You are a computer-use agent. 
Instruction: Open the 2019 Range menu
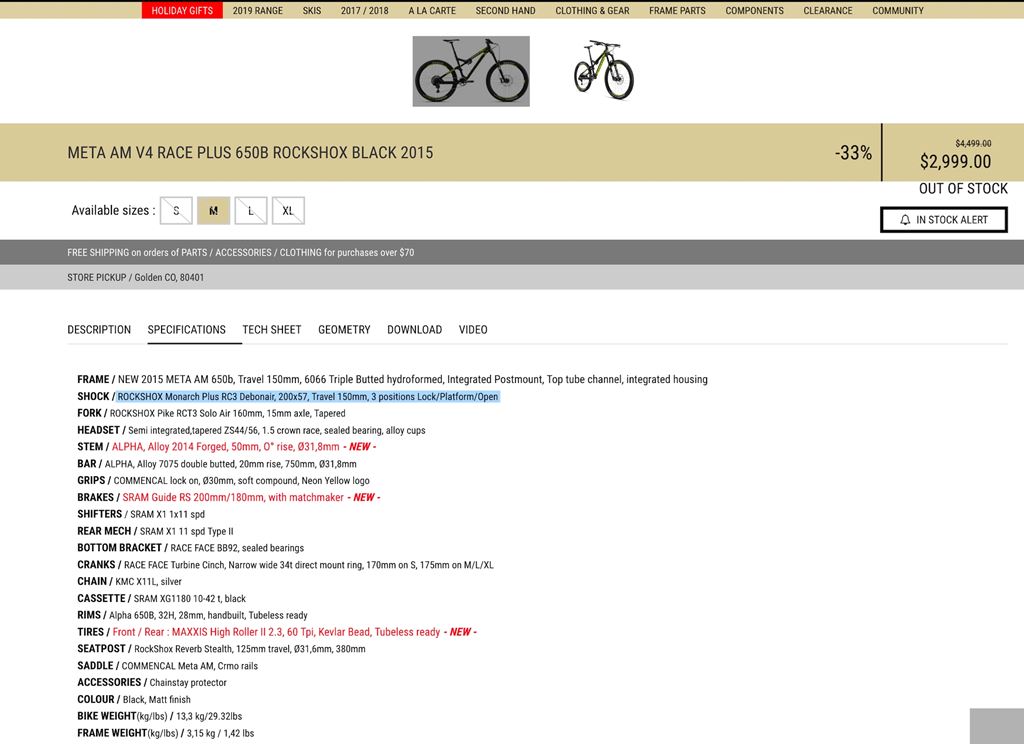(x=258, y=10)
